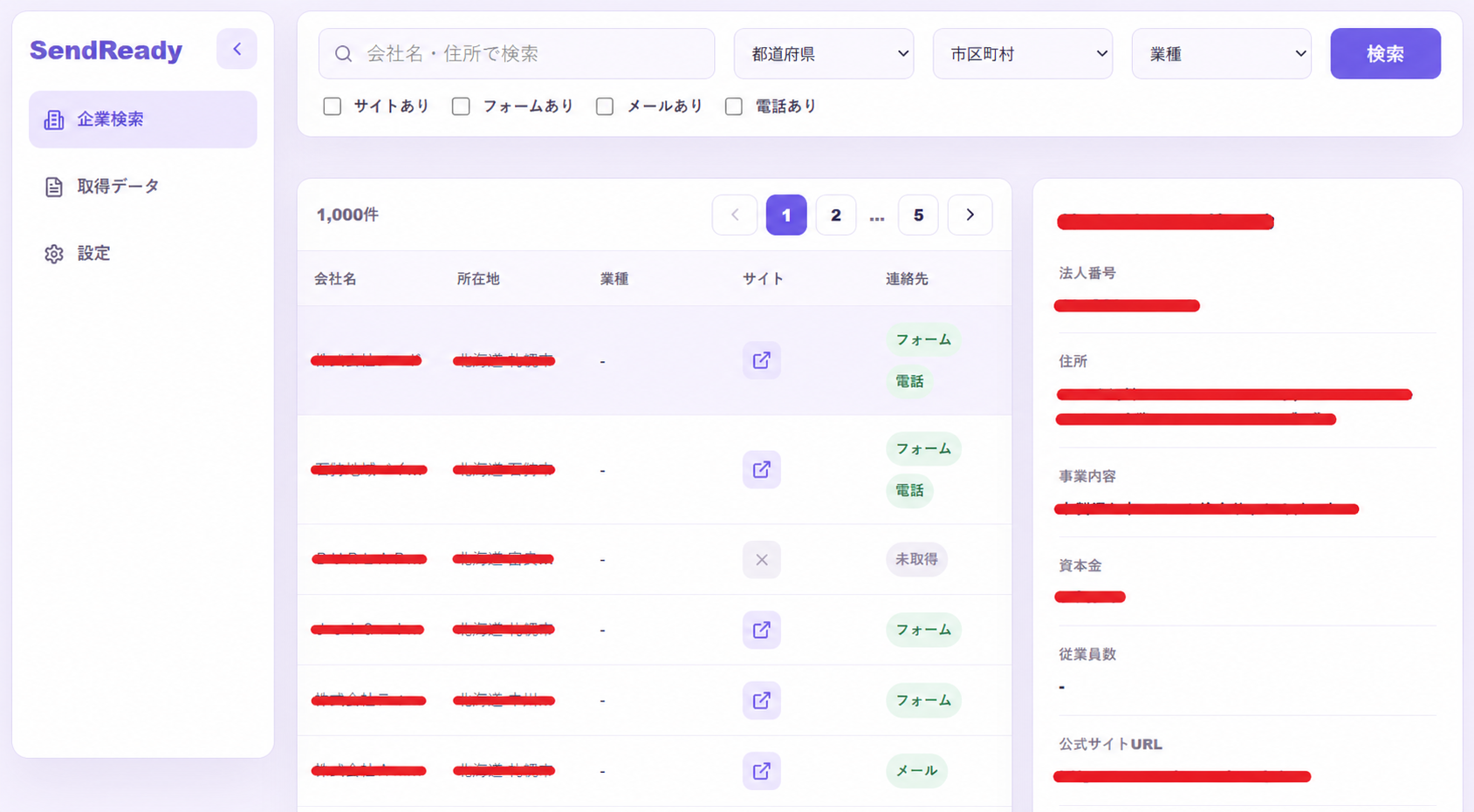The width and height of the screenshot is (1474, 812).
Task: Open external site link in fifth row
Action: point(761,700)
